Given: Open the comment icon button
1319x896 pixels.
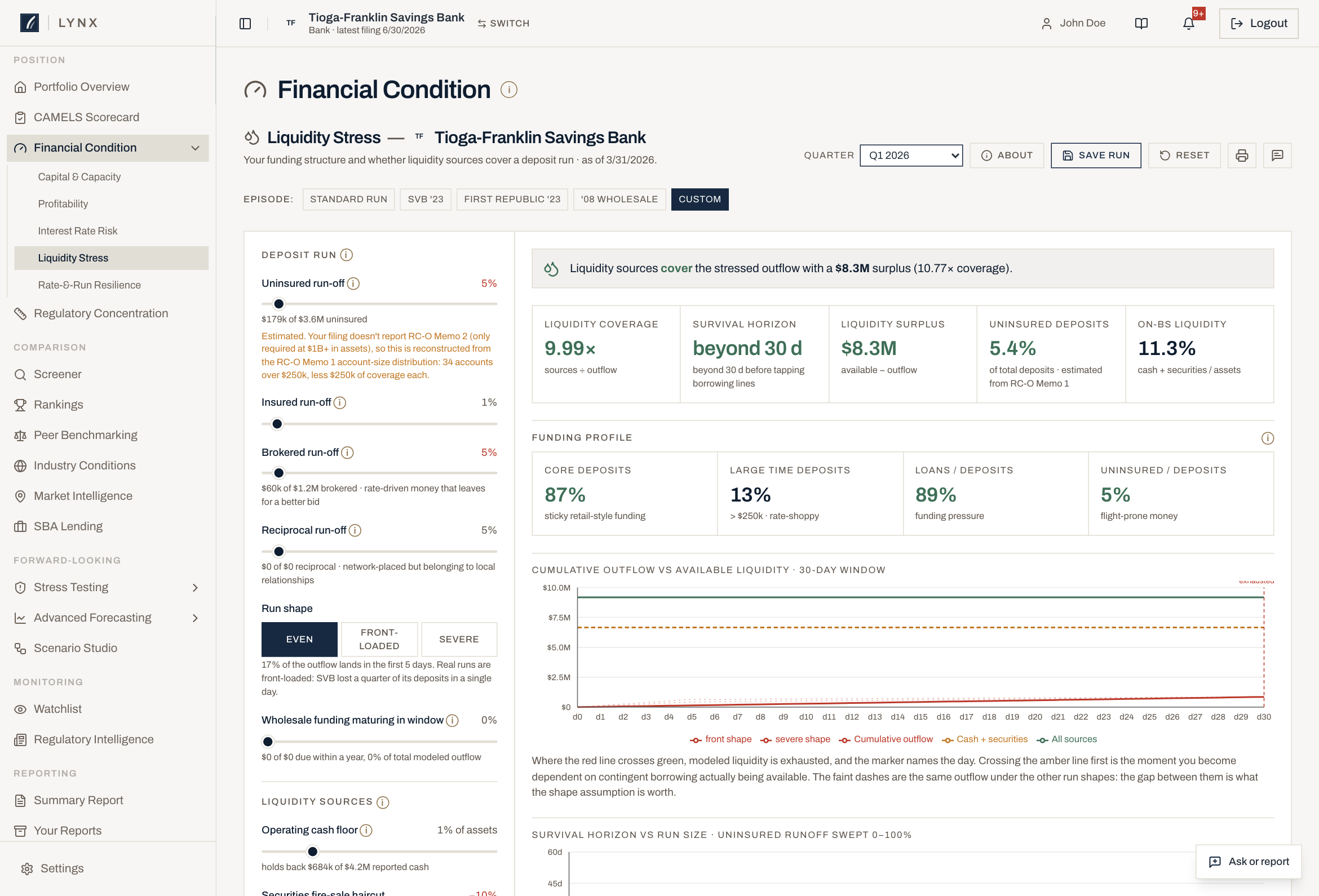Looking at the screenshot, I should 1277,156.
